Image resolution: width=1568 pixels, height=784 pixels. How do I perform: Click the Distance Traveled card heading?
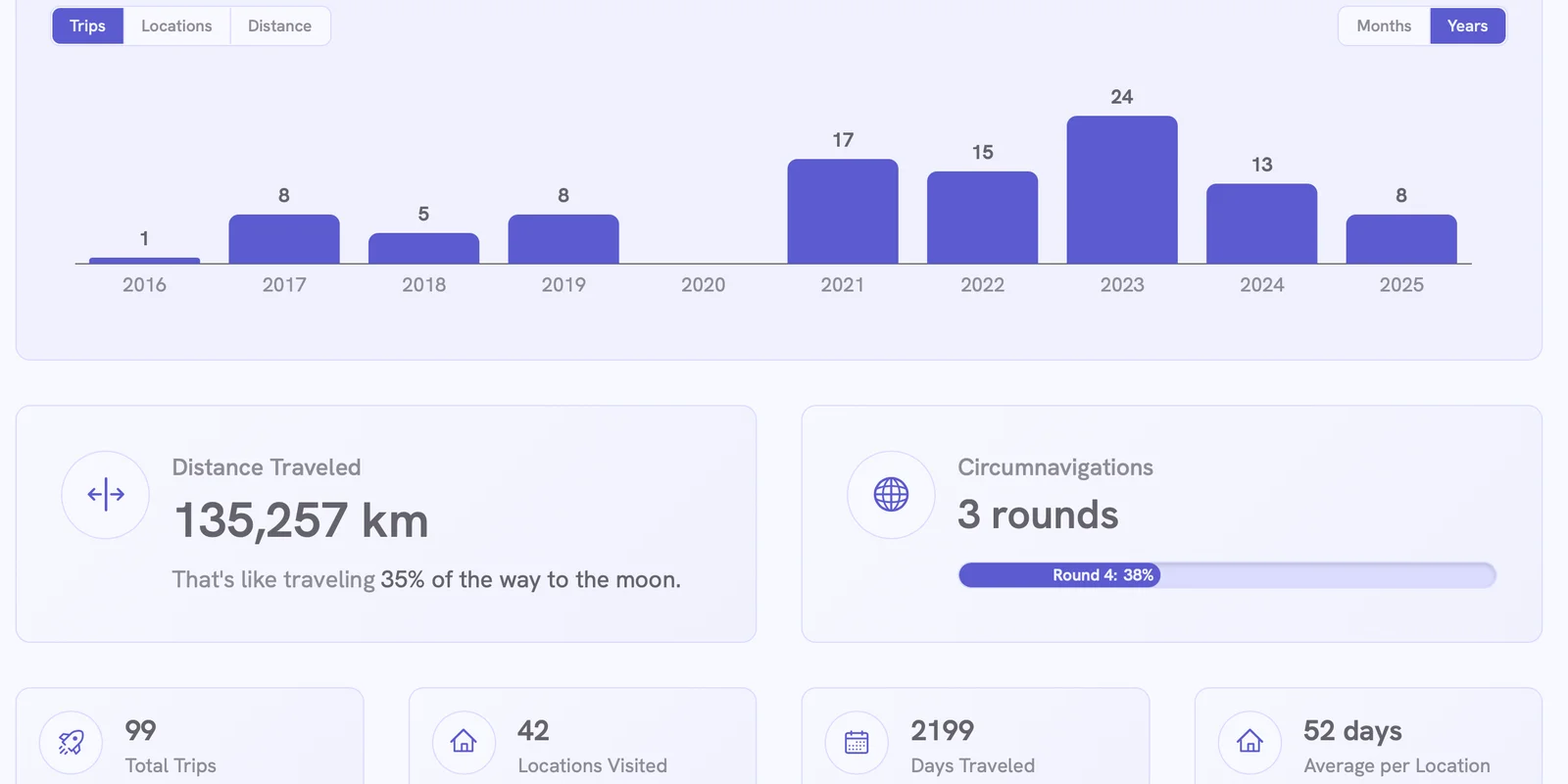(x=266, y=467)
